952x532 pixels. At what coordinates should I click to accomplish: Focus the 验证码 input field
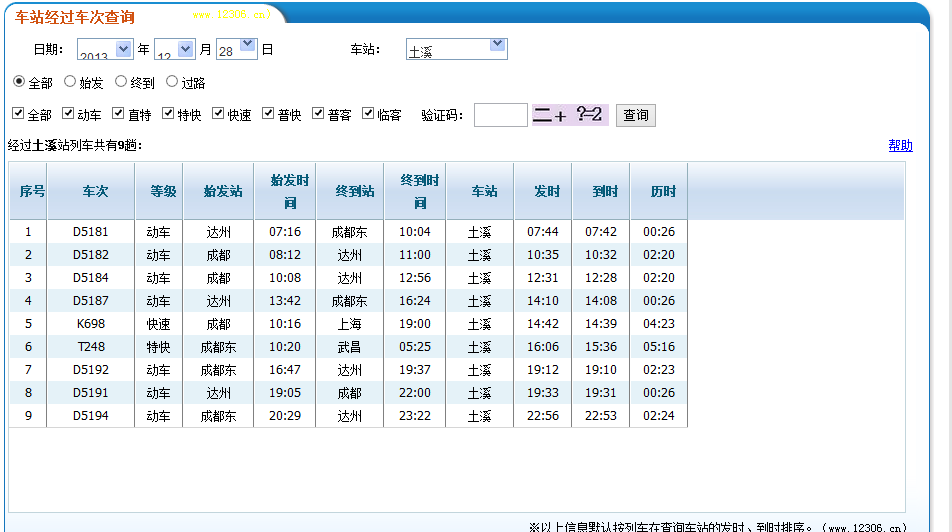pyautogui.click(x=500, y=115)
